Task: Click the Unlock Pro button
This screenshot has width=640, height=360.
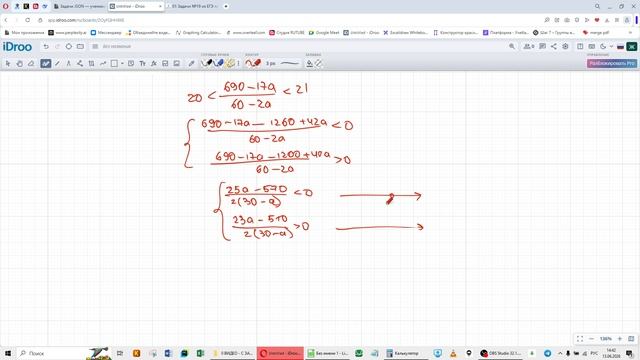Action: (611, 63)
